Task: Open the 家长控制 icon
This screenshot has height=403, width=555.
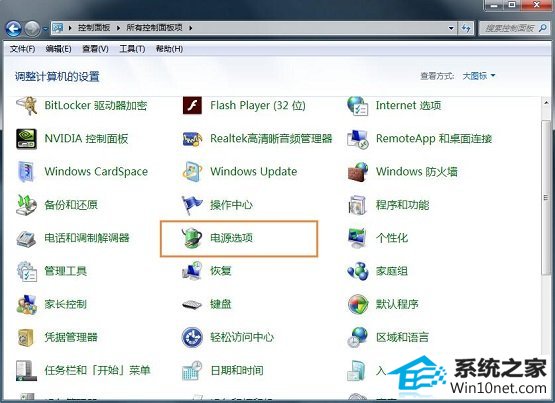Action: (x=27, y=304)
